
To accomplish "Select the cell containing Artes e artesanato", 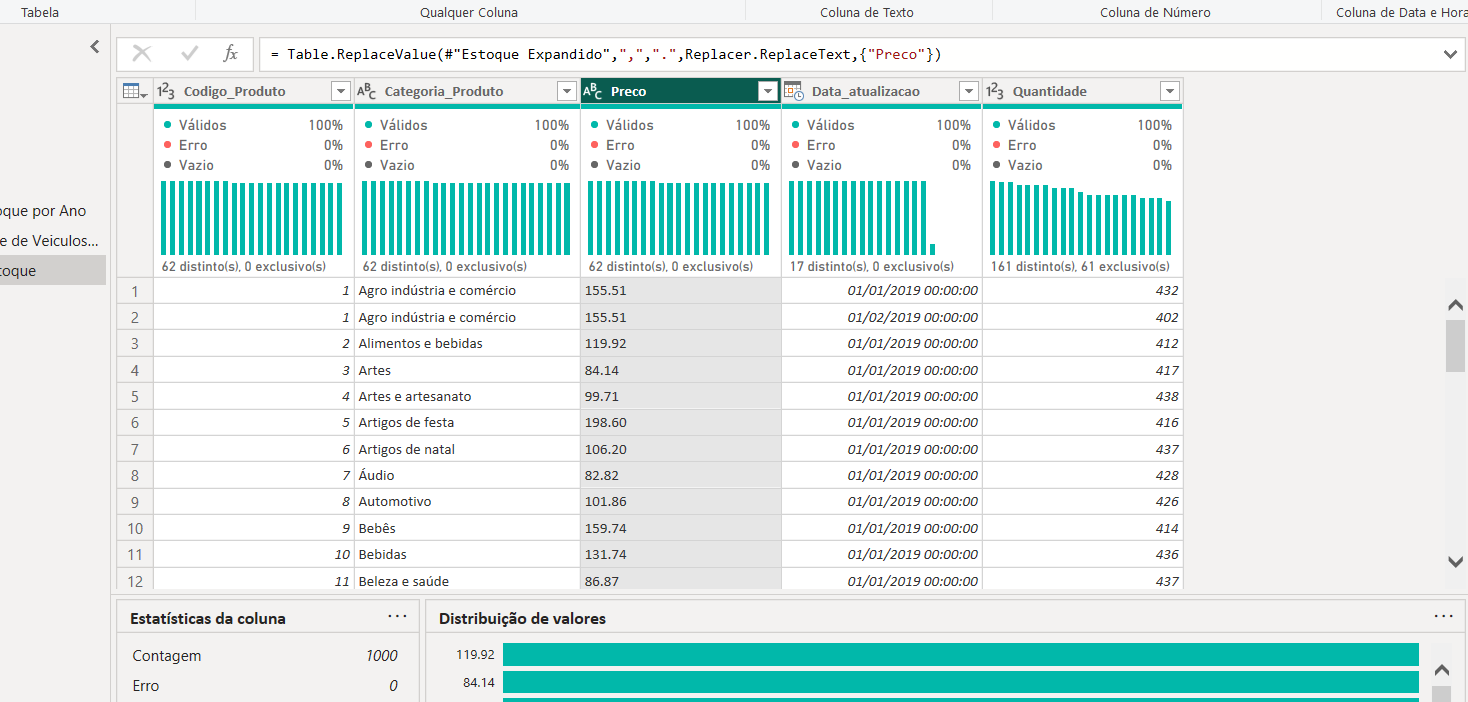I will coord(414,397).
